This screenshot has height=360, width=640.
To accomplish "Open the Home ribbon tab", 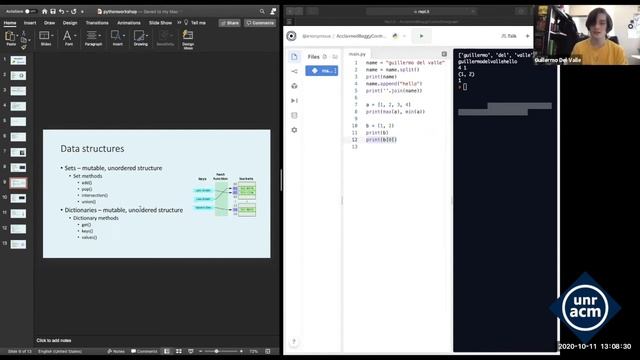I will tap(10, 23).
